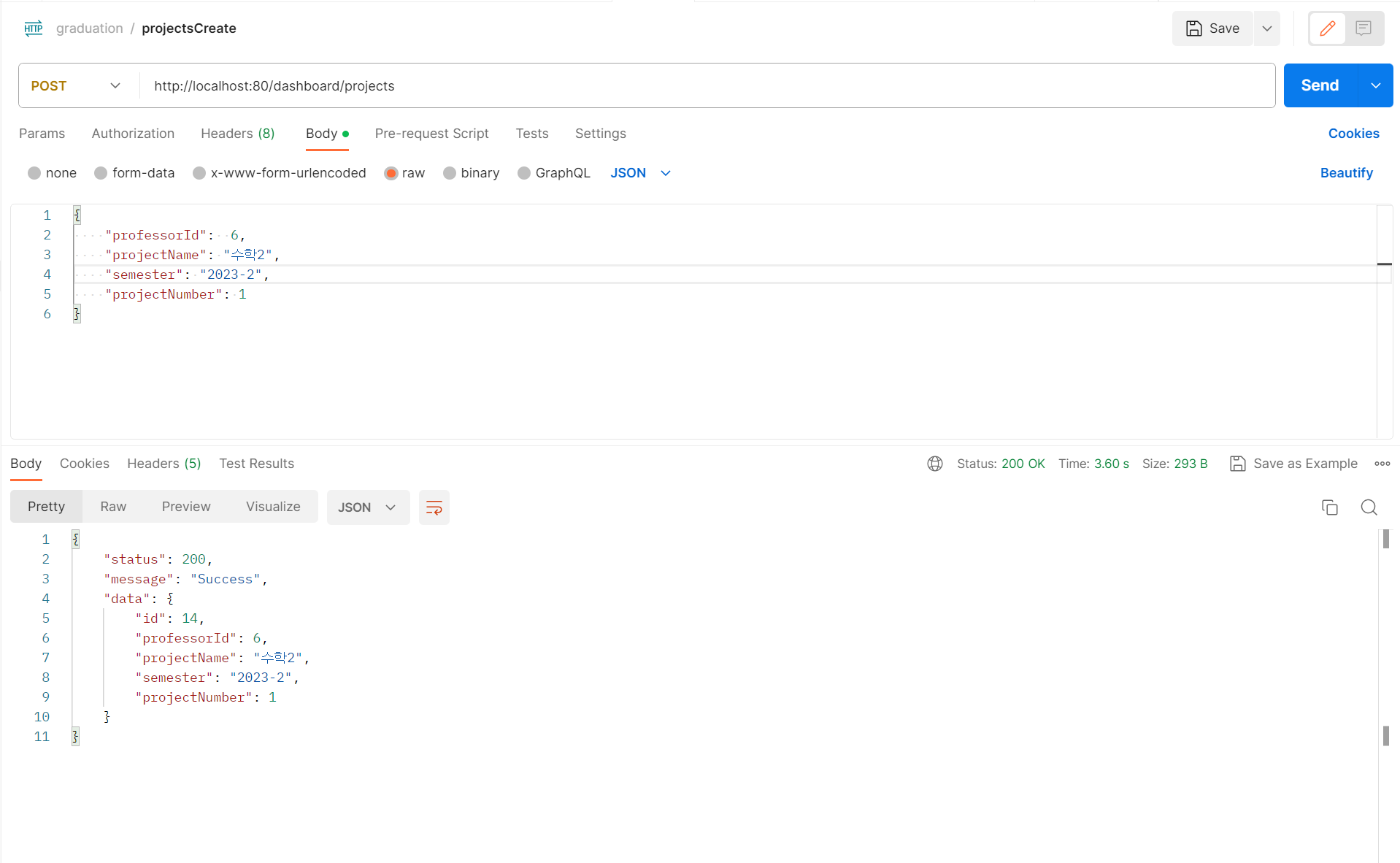The image size is (1400, 863).
Task: Expand the Send options arrow
Action: pyautogui.click(x=1376, y=85)
